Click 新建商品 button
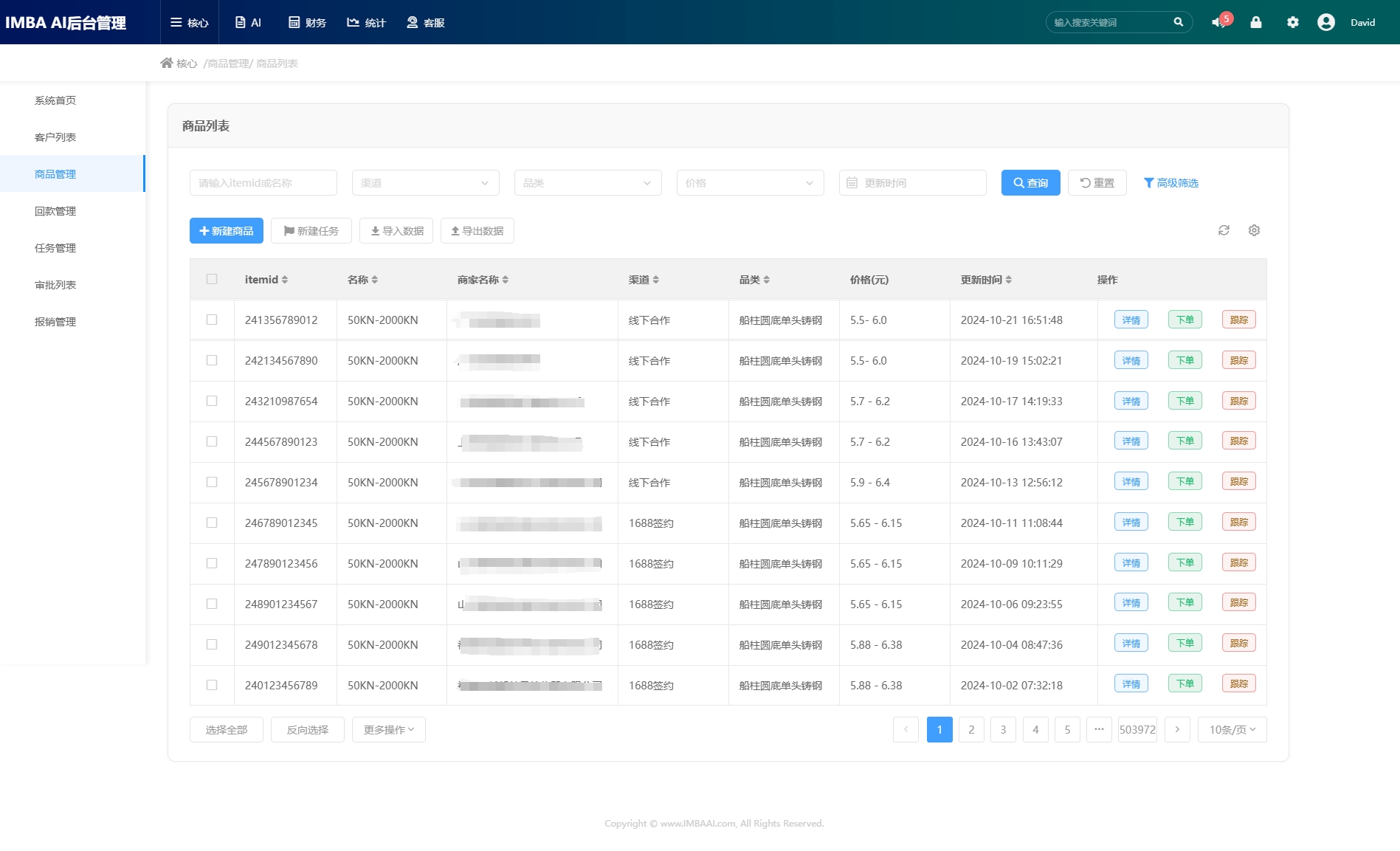The width and height of the screenshot is (1400, 851). [x=226, y=230]
